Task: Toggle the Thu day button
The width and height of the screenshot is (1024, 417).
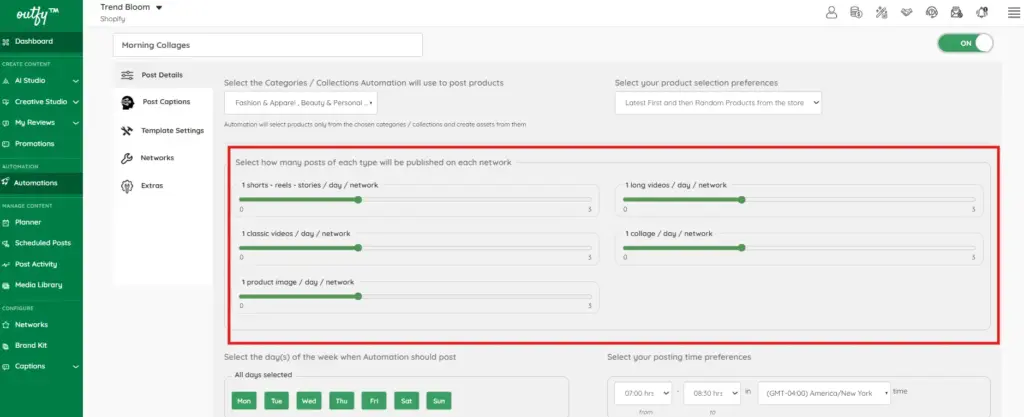Action: coord(342,401)
